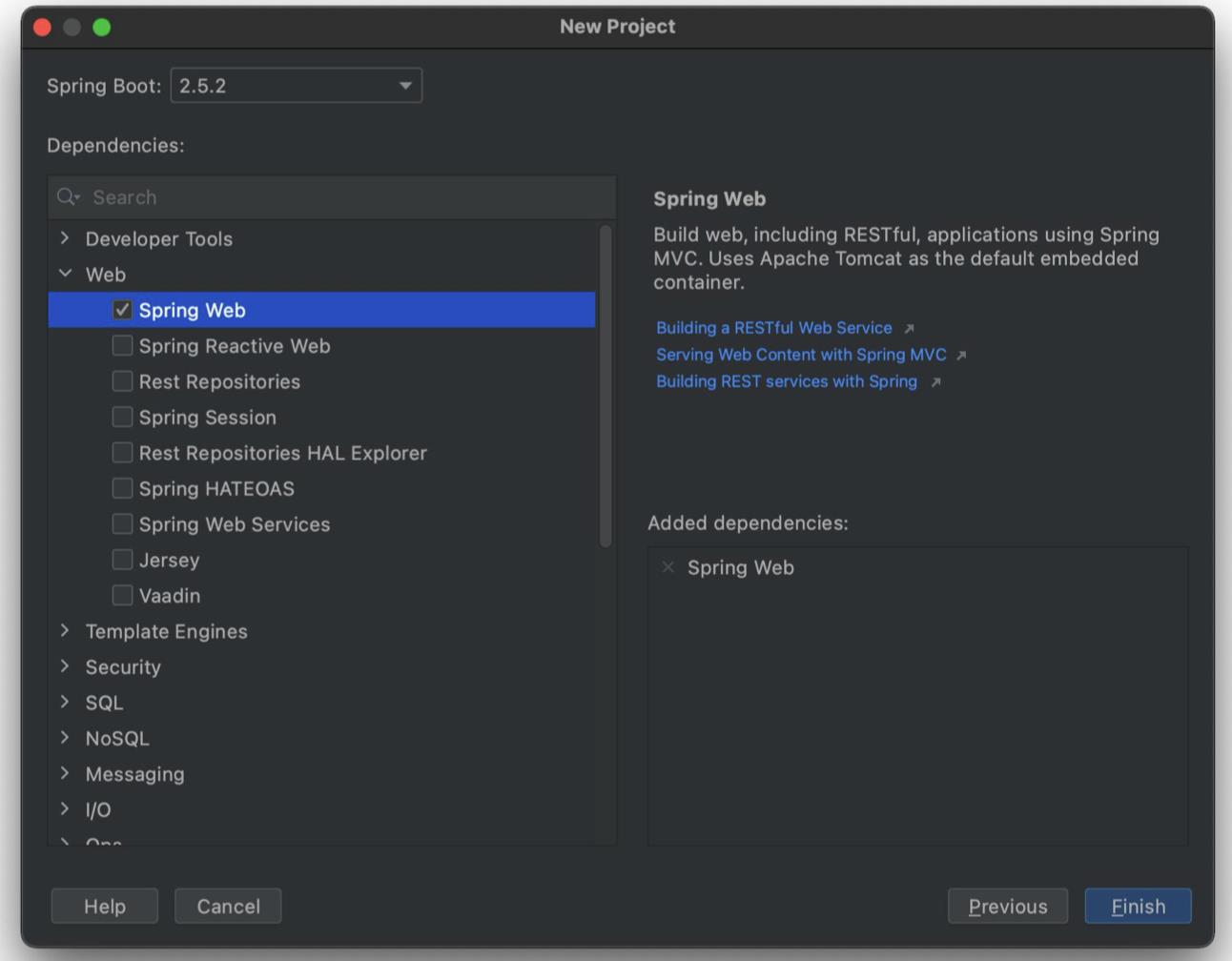Screen dimensions: 1232x961
Task: Select Spring Web in Added dependencies
Action: [741, 567]
